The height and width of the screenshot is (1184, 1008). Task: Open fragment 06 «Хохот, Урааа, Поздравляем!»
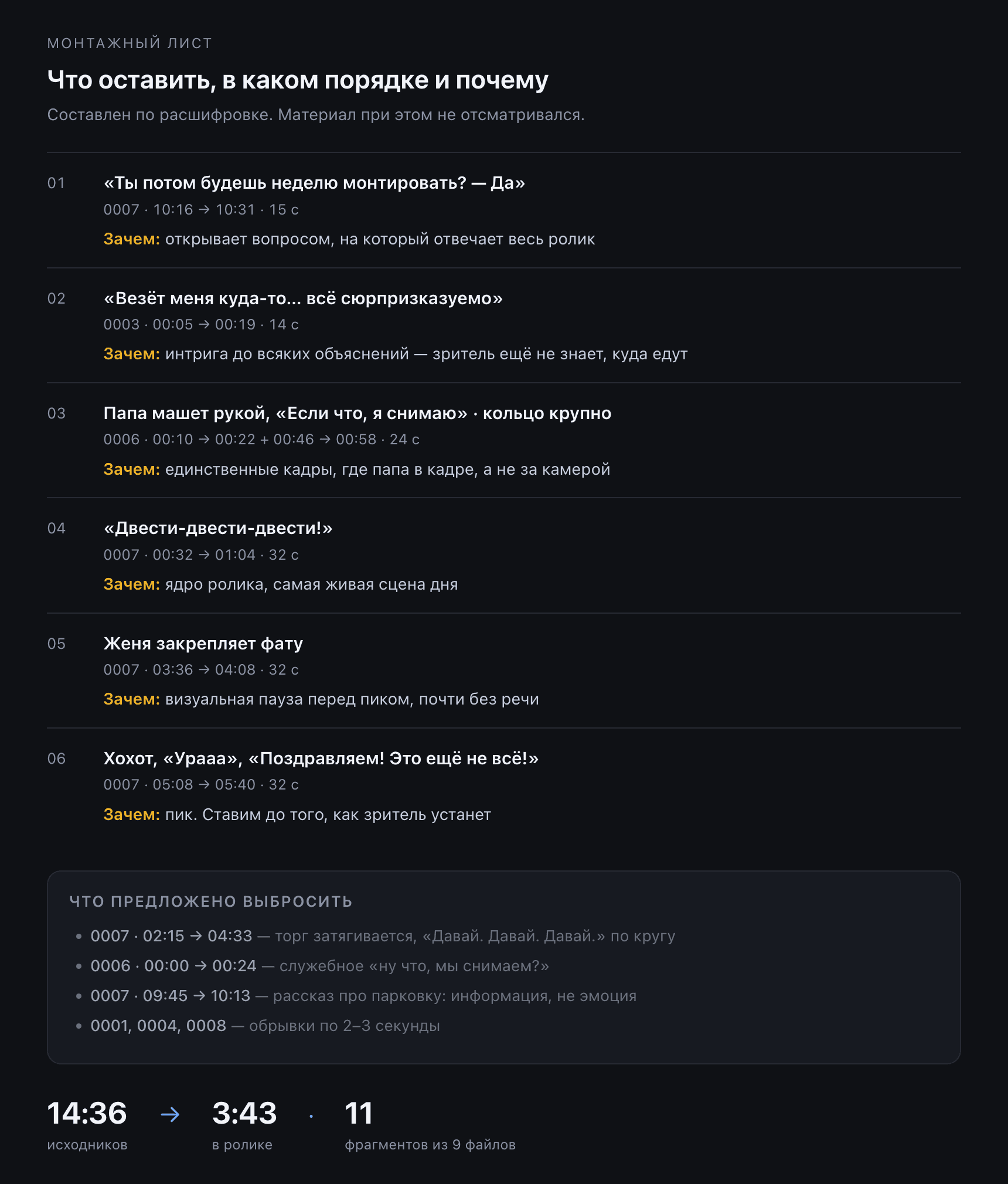[x=321, y=758]
